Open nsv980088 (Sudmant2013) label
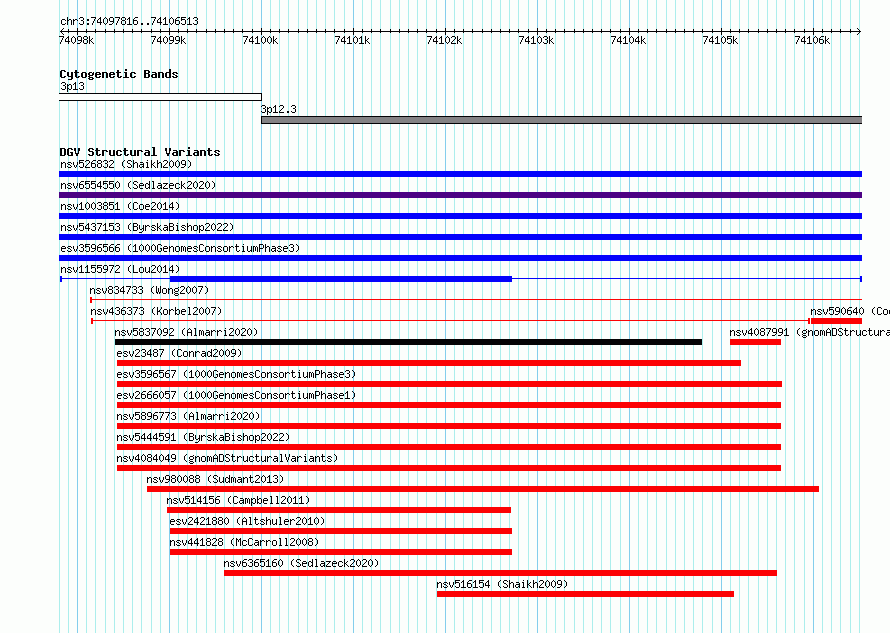Image resolution: width=890 pixels, height=633 pixels. 215,479
